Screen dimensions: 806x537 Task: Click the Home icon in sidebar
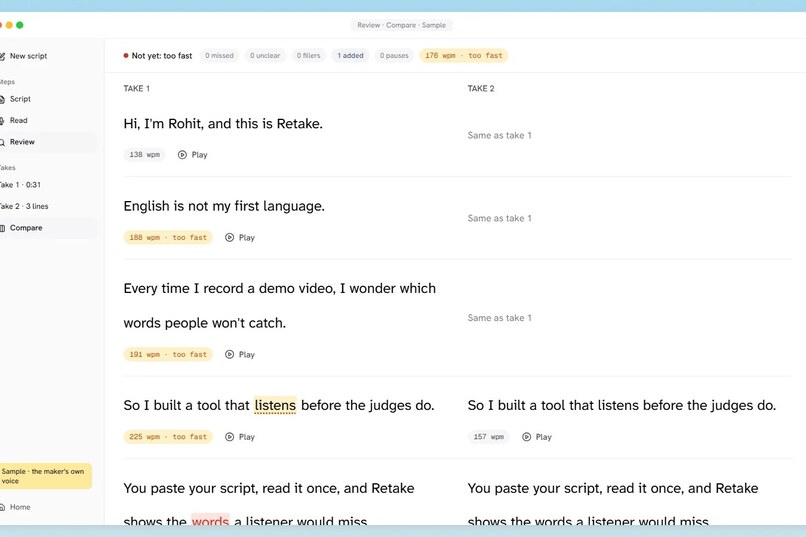click(x=2, y=507)
